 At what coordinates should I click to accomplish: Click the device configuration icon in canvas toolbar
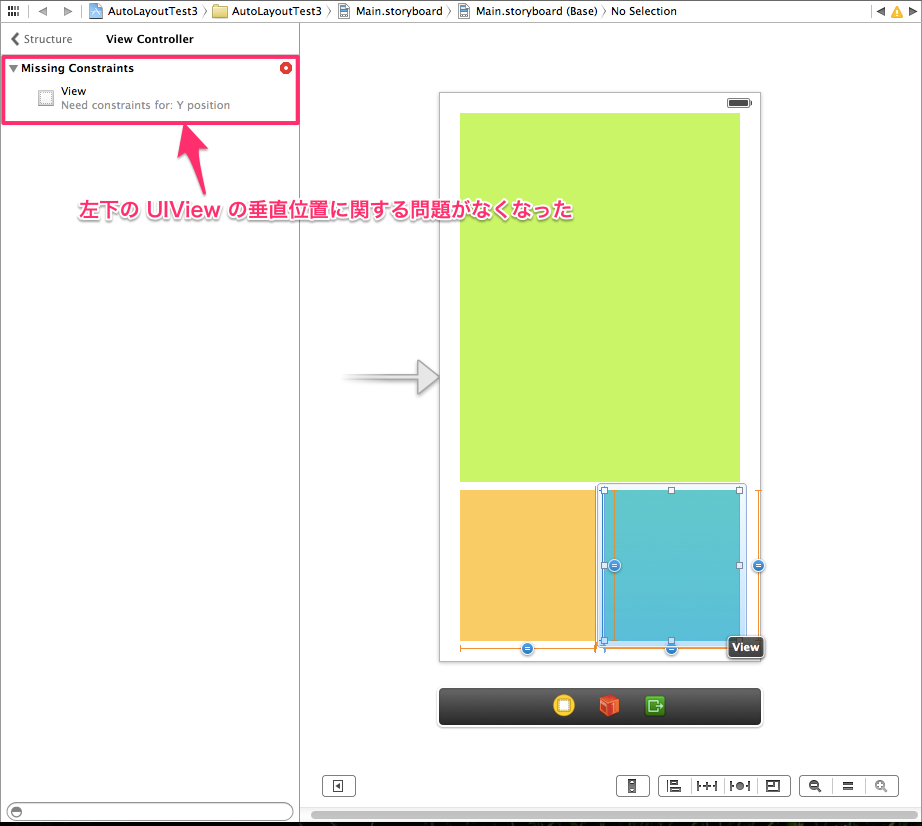pos(633,785)
